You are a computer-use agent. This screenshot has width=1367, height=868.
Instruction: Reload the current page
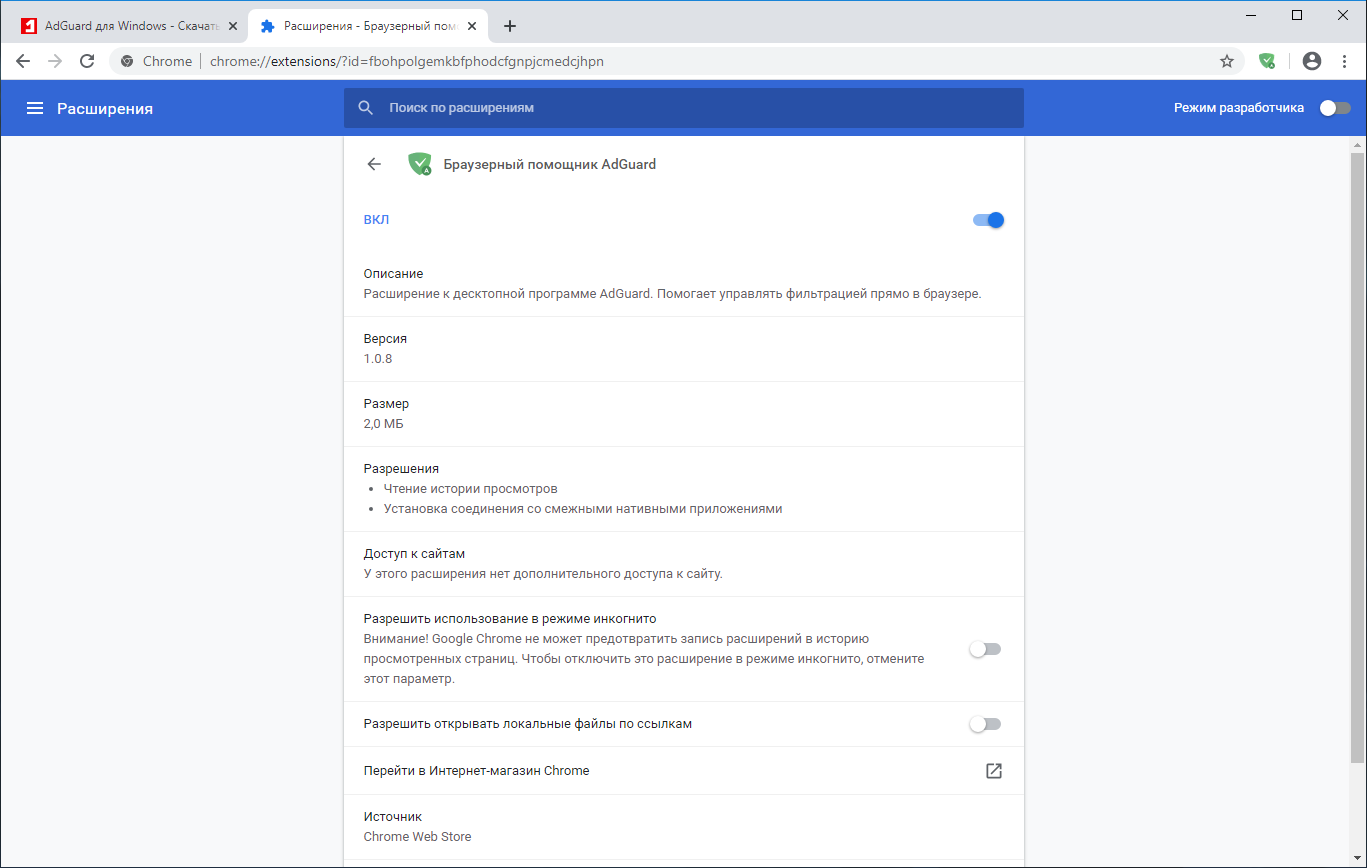87,61
